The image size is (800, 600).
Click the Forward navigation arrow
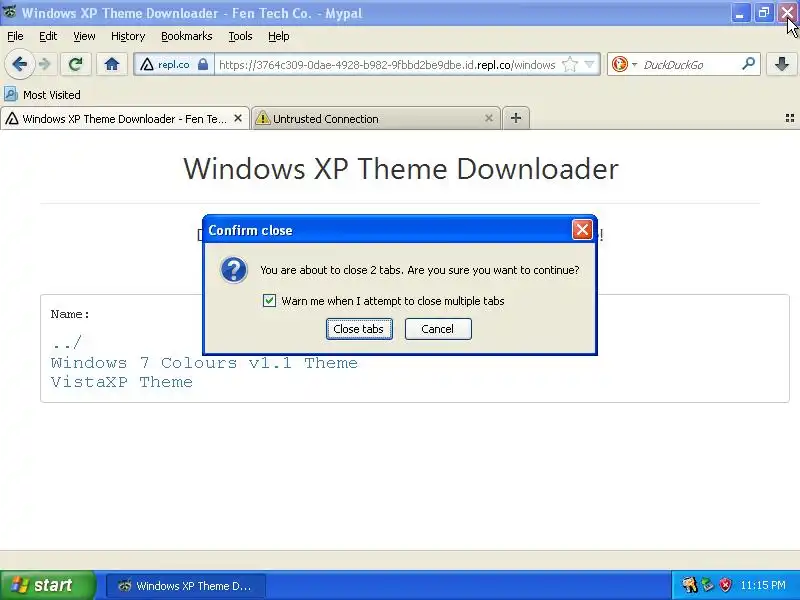click(45, 64)
